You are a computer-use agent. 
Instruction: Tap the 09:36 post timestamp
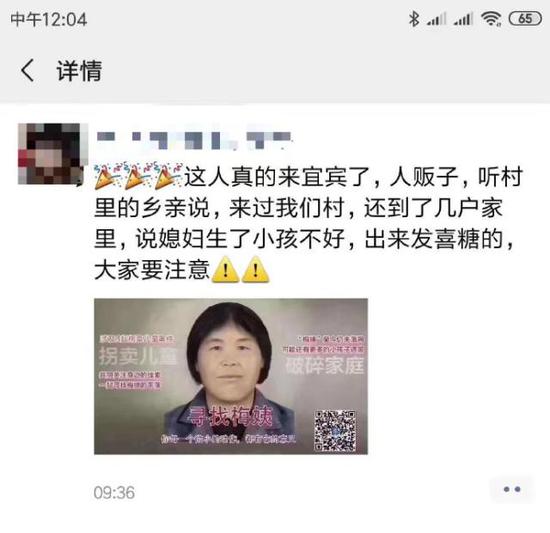point(114,493)
